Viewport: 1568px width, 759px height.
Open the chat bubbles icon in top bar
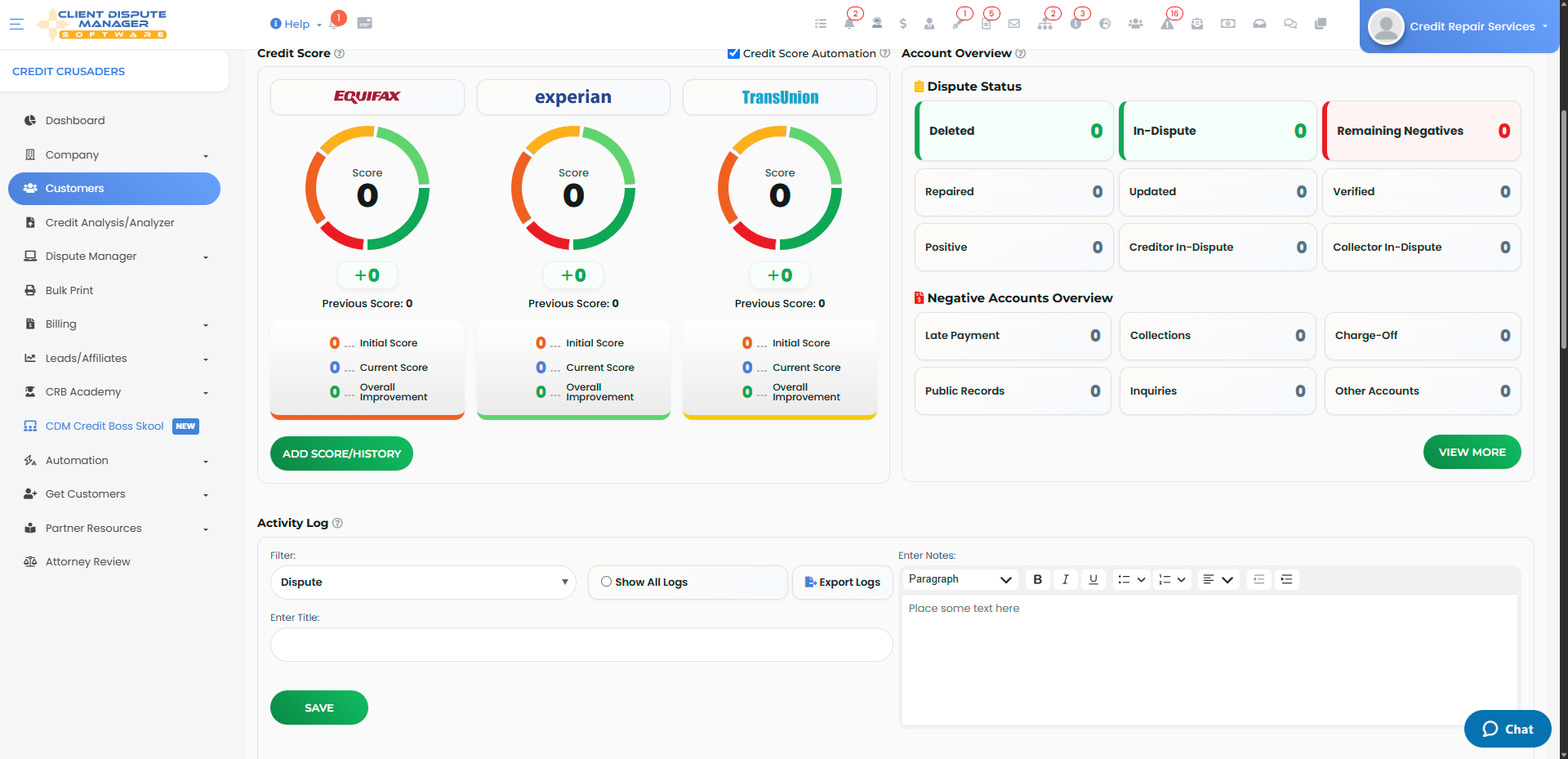coord(1290,24)
